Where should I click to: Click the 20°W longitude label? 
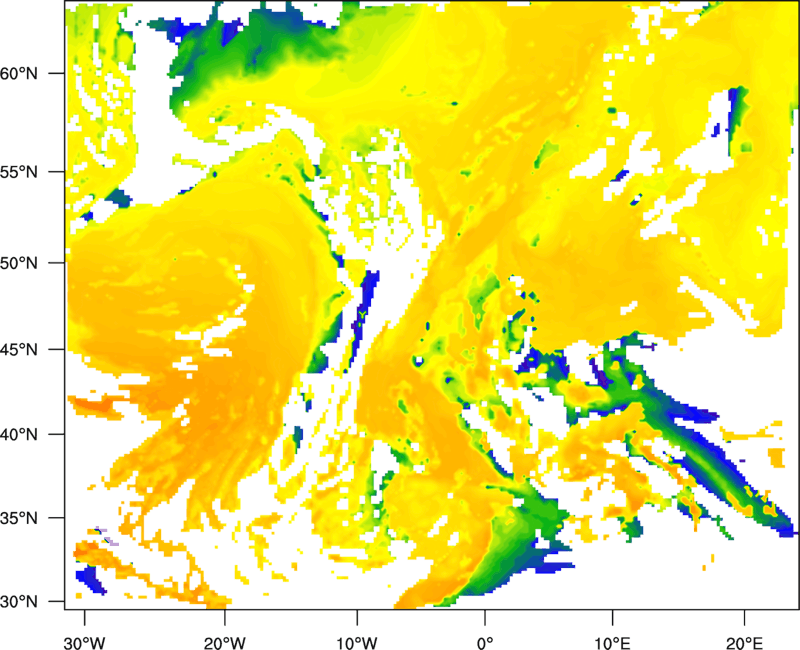[x=224, y=643]
